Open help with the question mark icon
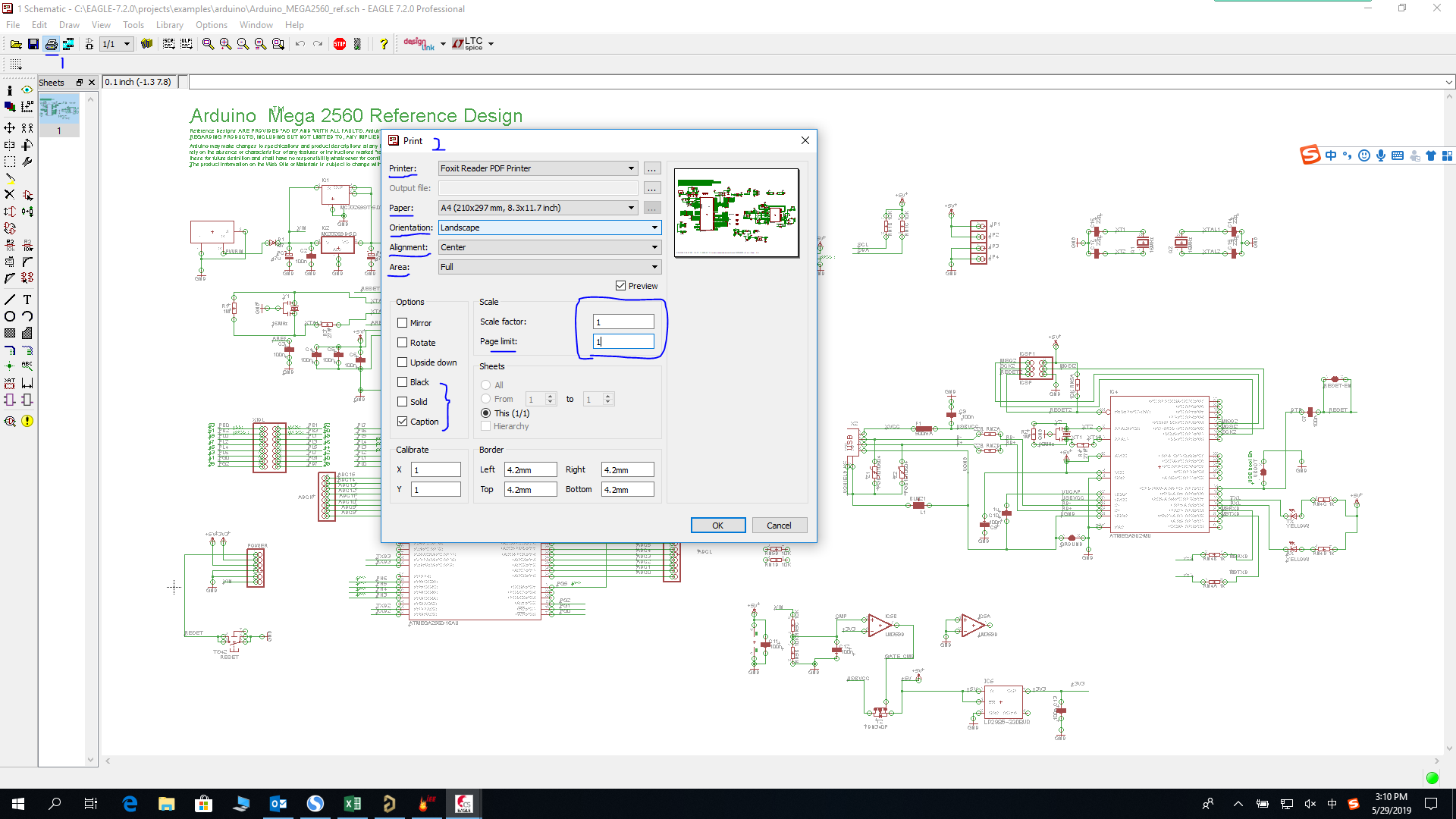The image size is (1456, 819). (x=384, y=44)
